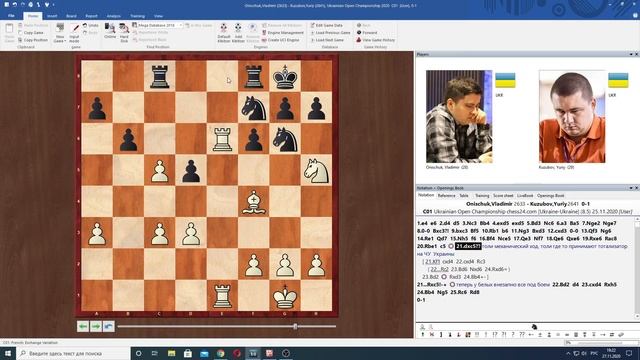
Task: Click Load Previous Game
Action: 330,33
